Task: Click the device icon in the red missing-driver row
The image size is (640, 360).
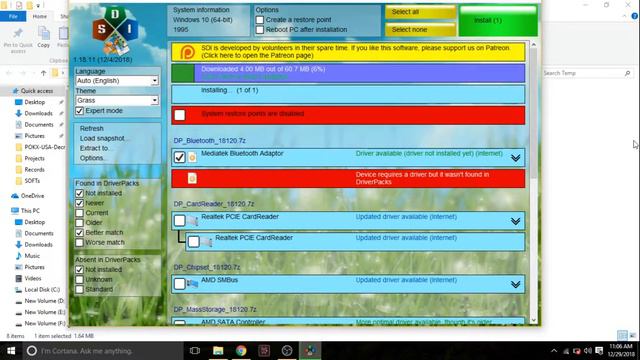Action: [x=192, y=178]
